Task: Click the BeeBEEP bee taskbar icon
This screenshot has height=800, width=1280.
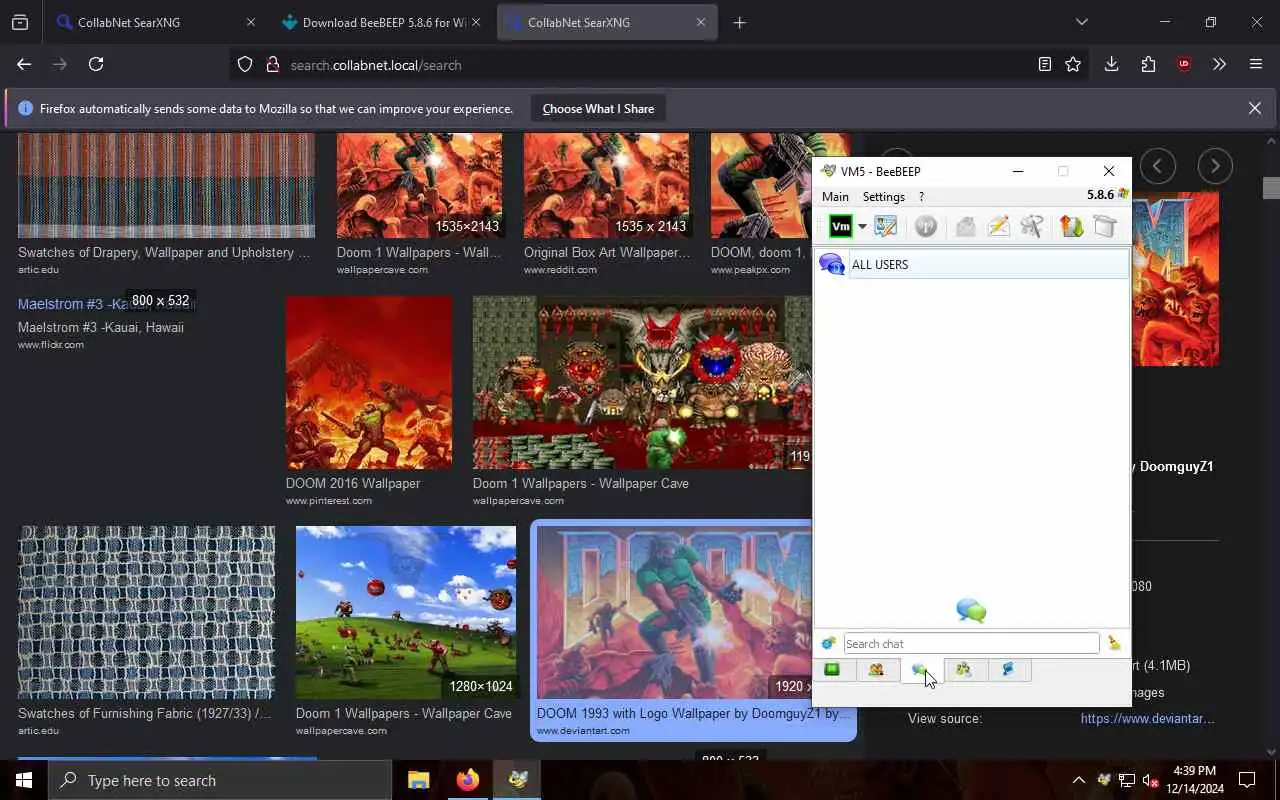Action: [517, 780]
